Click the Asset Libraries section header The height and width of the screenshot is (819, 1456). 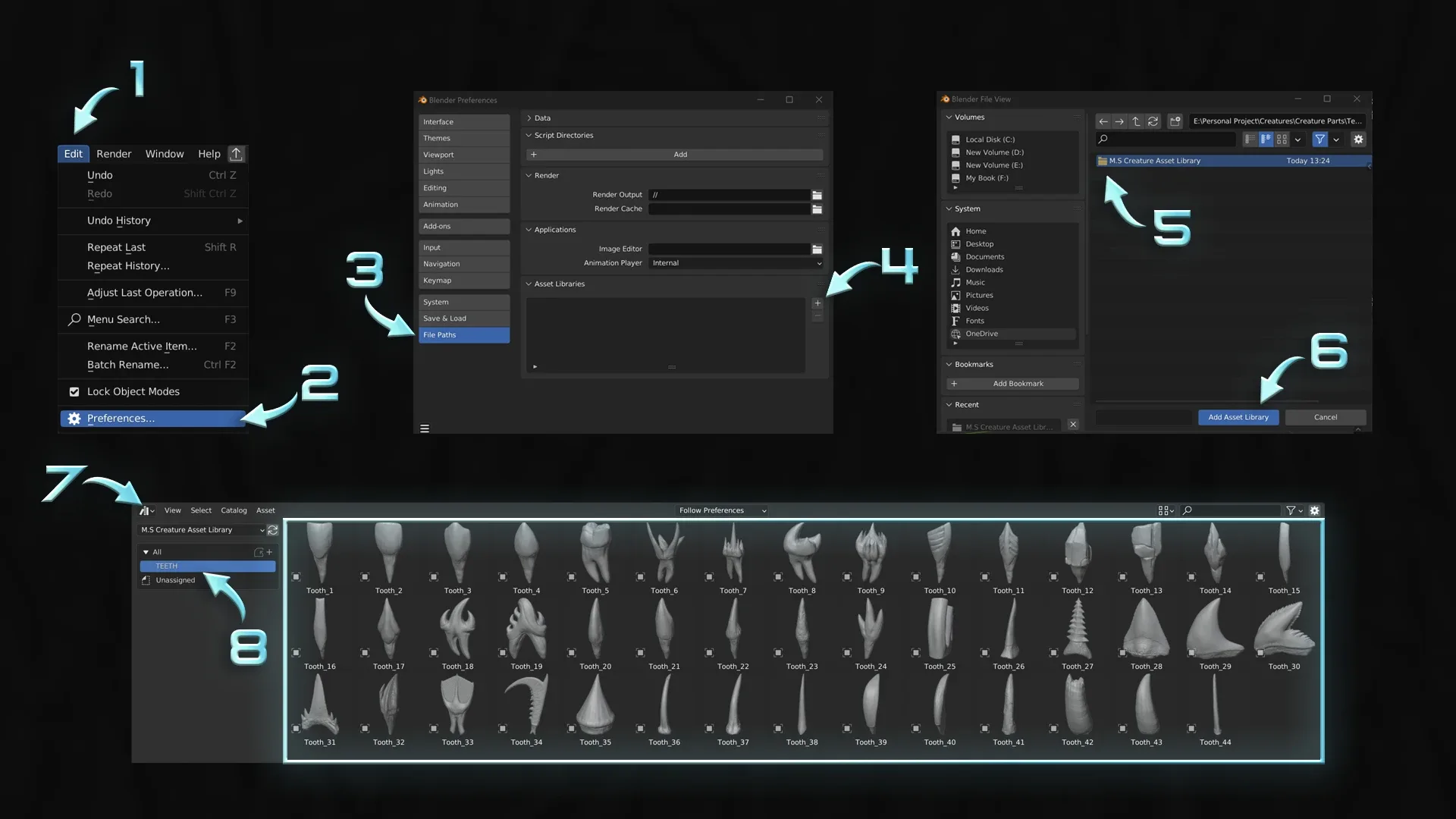point(559,283)
